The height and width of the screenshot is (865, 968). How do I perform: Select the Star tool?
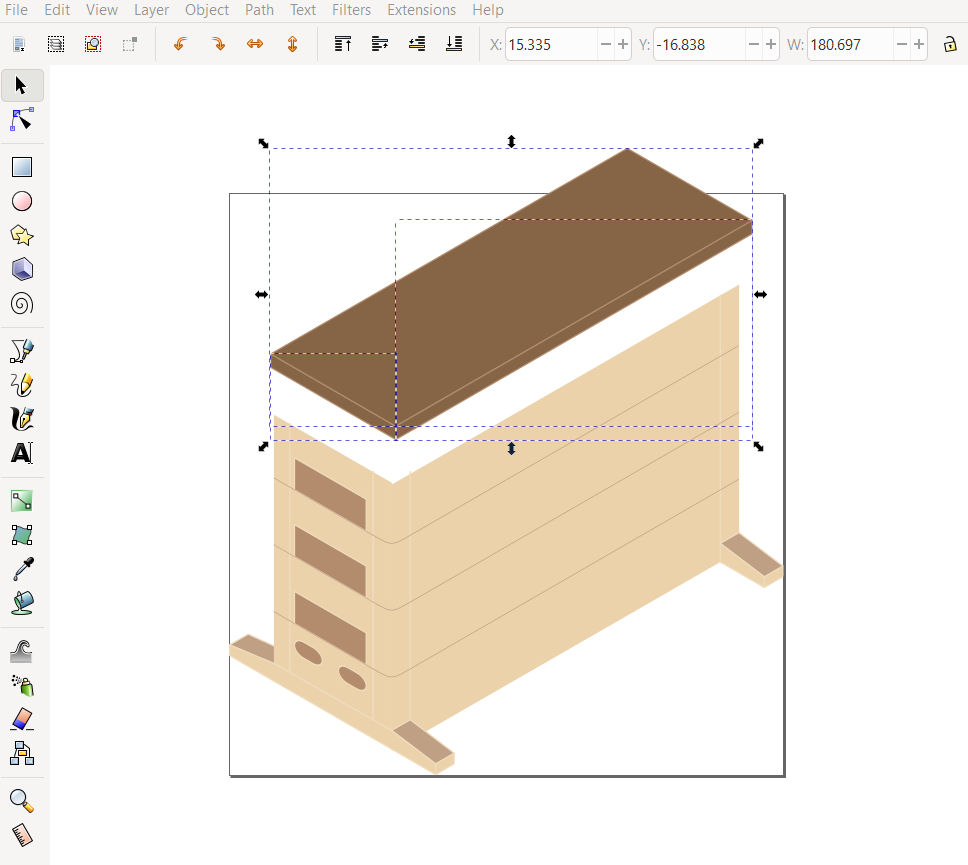click(x=21, y=235)
